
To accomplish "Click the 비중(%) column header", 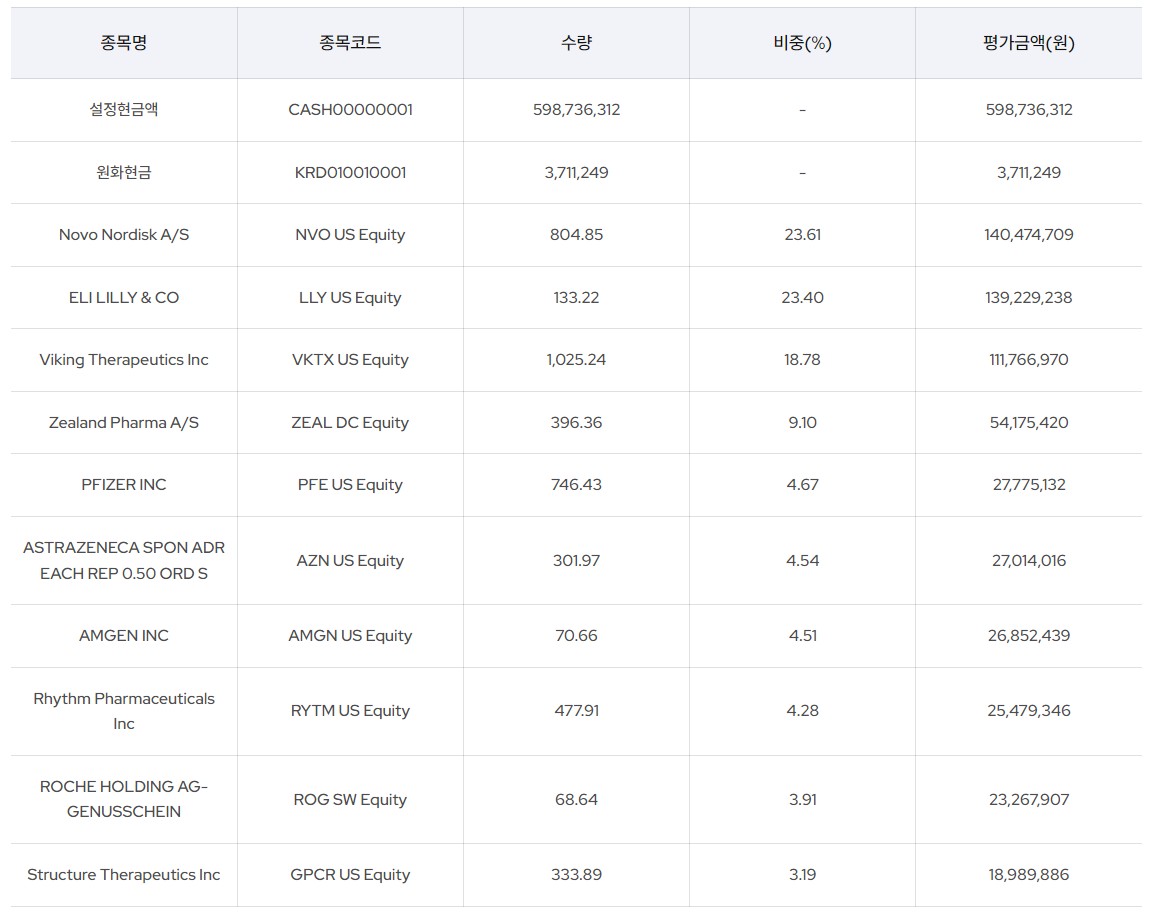I will (802, 43).
